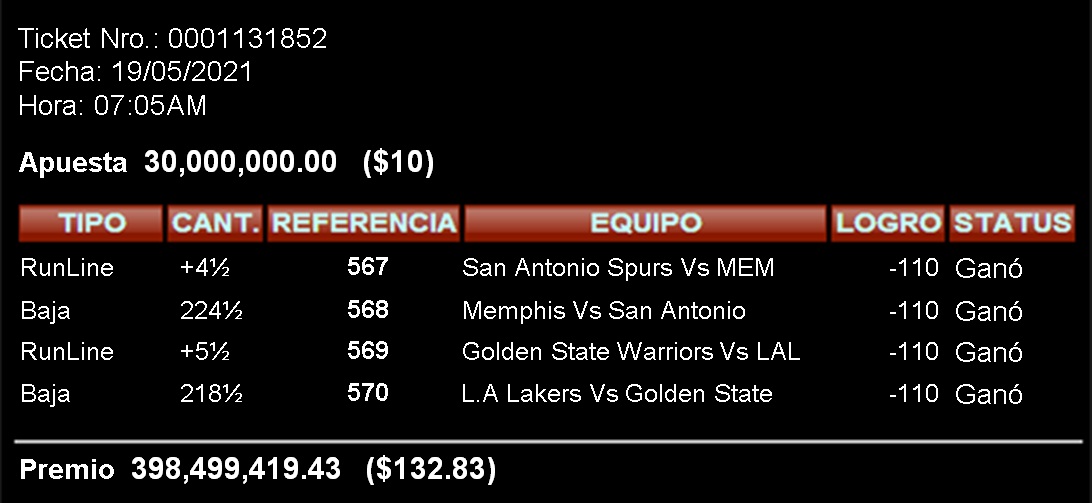Select reference number 567
Screen dimensions: 1092x503
[x=368, y=267]
